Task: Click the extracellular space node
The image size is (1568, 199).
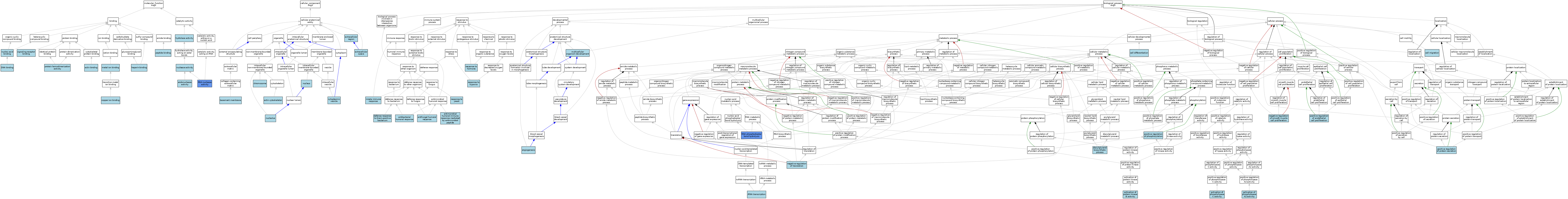Action: (x=361, y=53)
